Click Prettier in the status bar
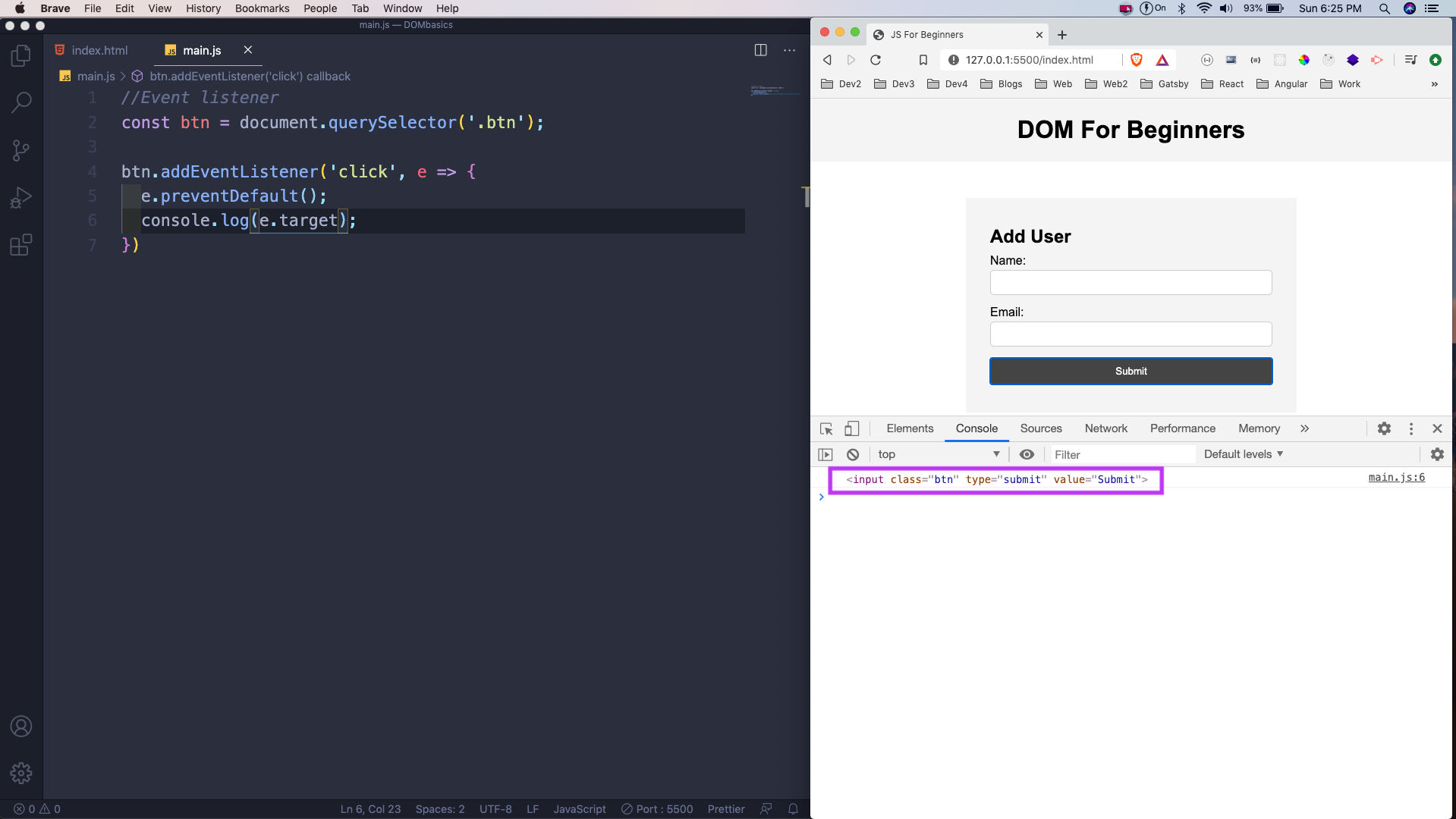The height and width of the screenshot is (819, 1456). click(x=726, y=809)
